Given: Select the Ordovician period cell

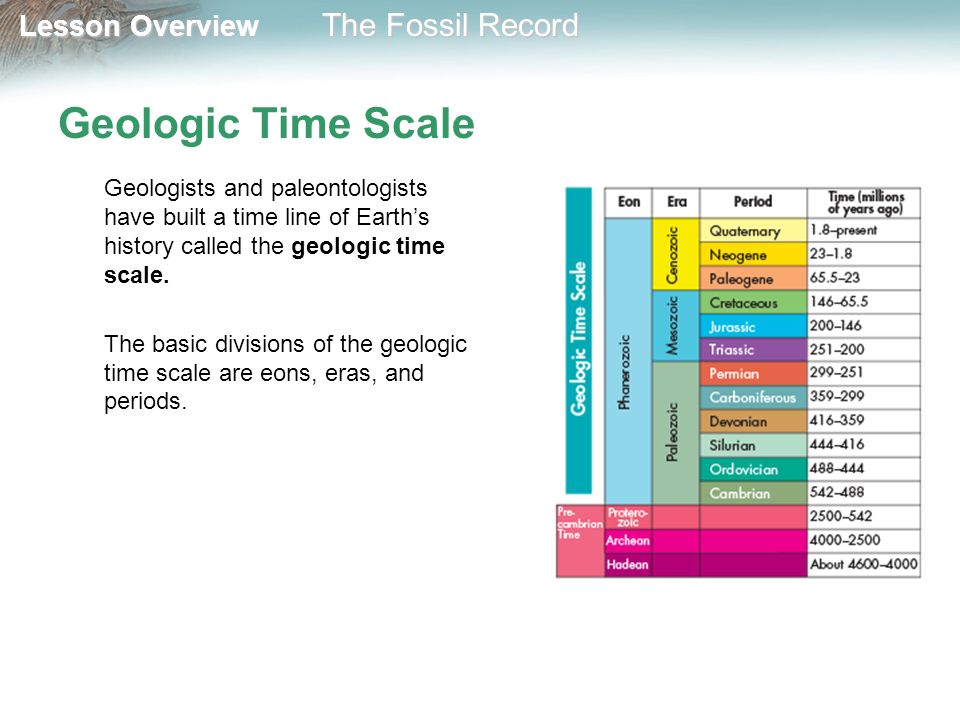Looking at the screenshot, I should point(753,469).
